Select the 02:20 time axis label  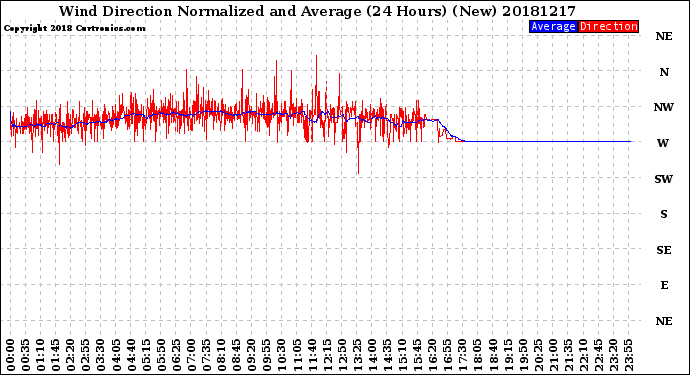71,355
